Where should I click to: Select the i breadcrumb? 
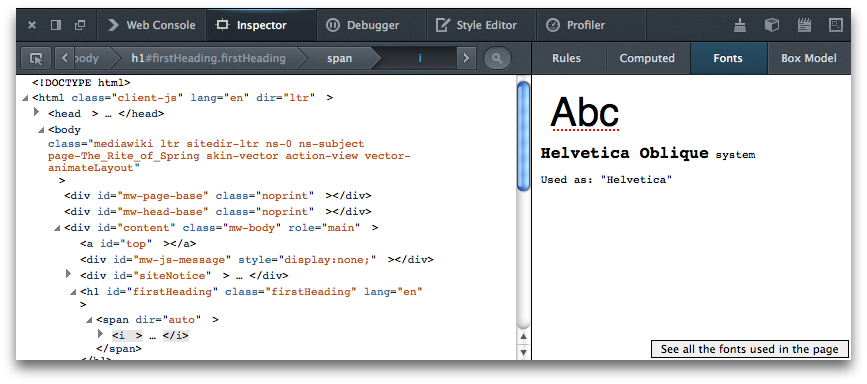tap(420, 58)
